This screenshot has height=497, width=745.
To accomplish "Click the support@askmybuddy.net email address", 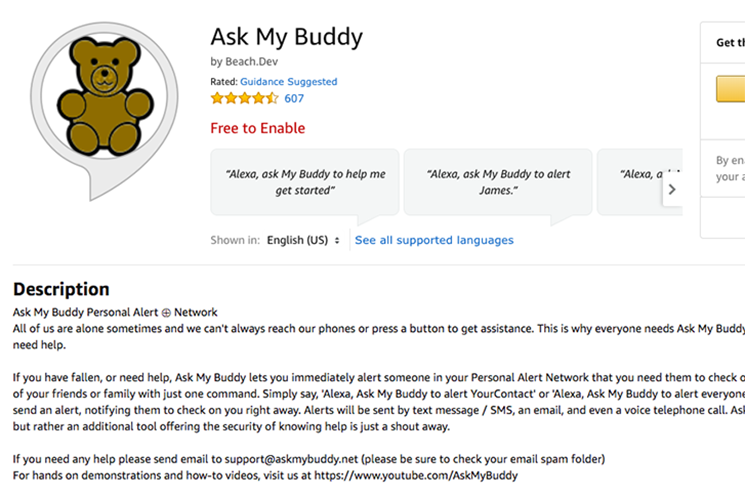I will pos(291,459).
